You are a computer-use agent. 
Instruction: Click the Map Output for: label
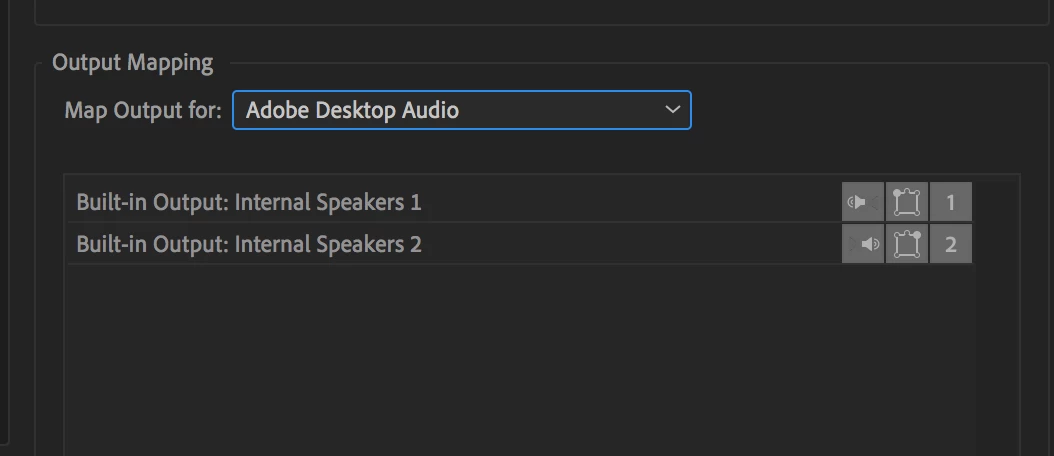pyautogui.click(x=143, y=110)
